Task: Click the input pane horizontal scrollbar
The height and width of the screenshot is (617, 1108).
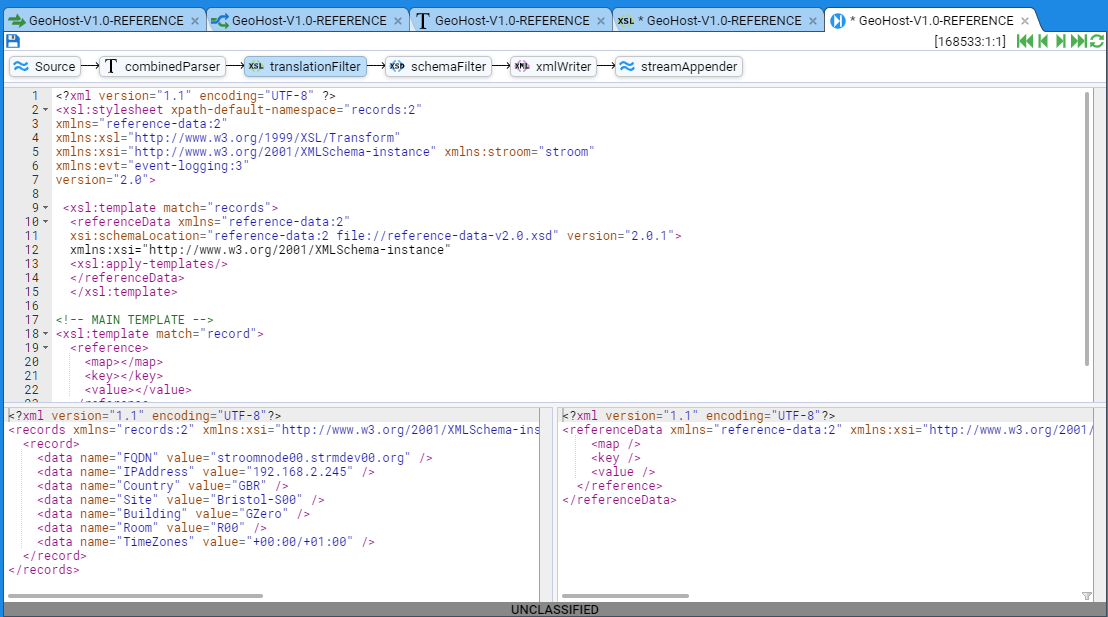Action: coord(135,596)
